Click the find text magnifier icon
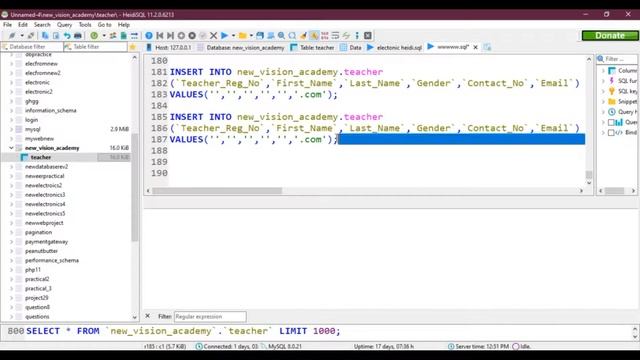This screenshot has height=360, width=640. [x=281, y=36]
